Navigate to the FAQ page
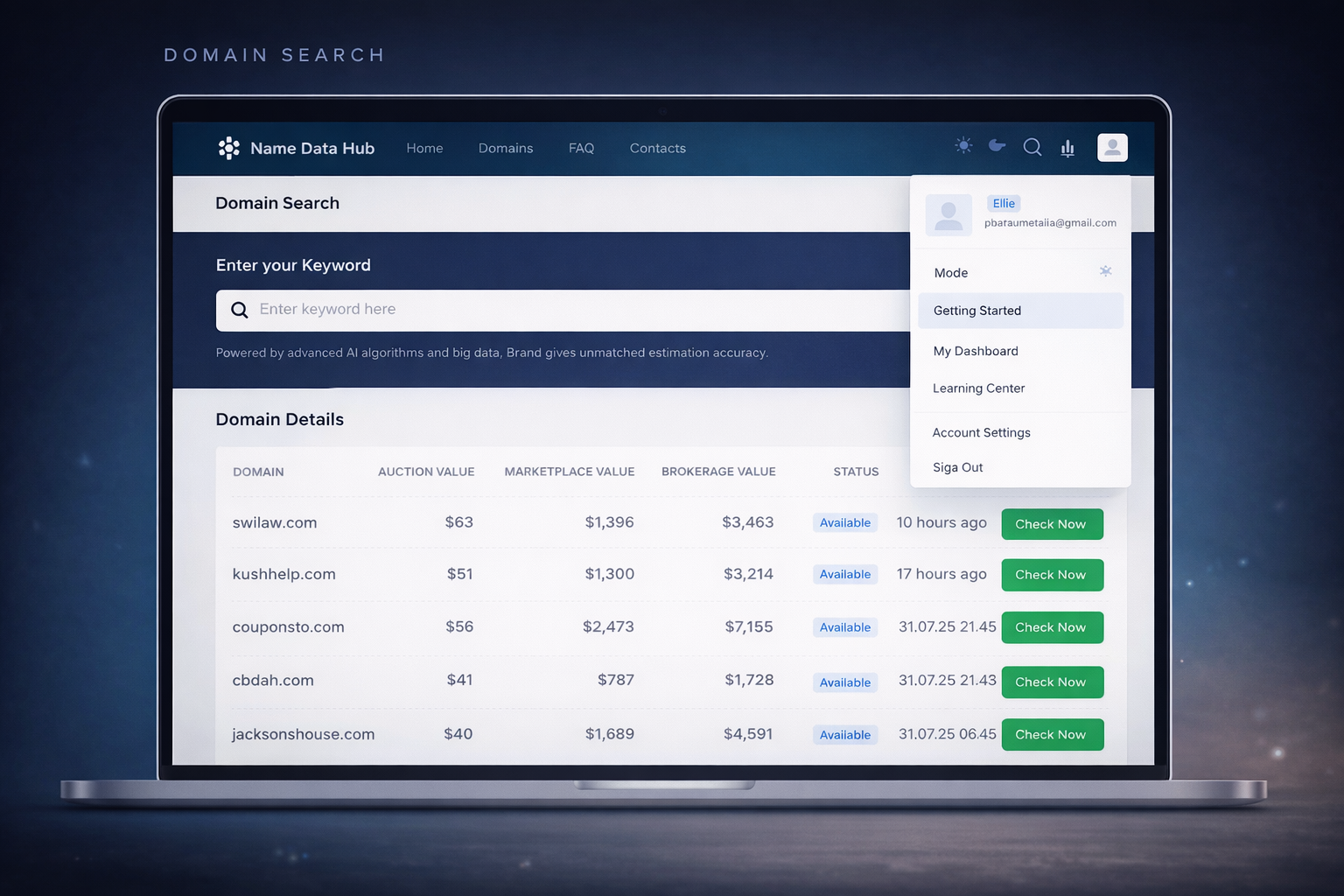Image resolution: width=1344 pixels, height=896 pixels. pos(581,149)
